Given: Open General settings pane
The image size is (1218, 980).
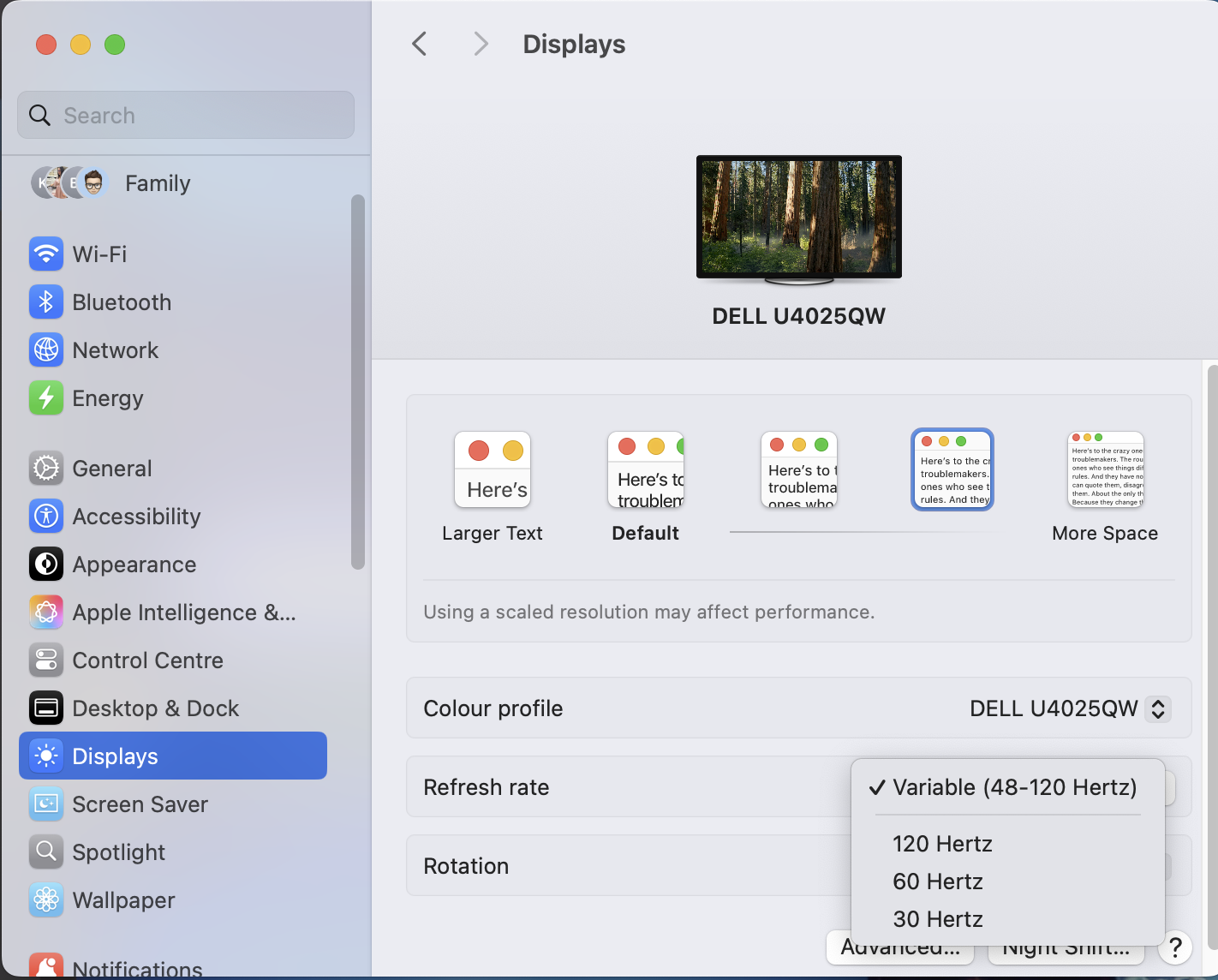Looking at the screenshot, I should tap(173, 468).
